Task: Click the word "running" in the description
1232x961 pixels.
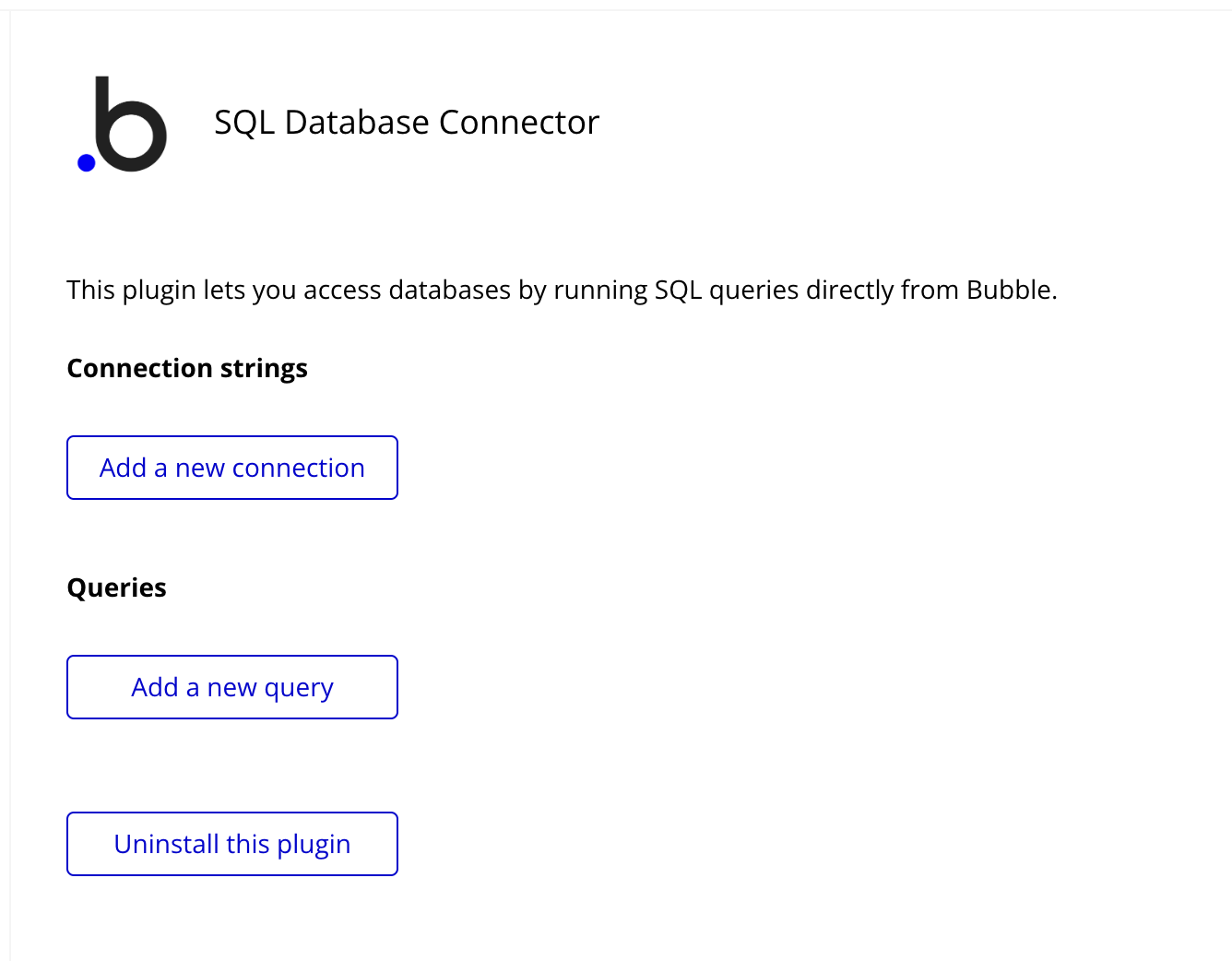Action: tap(600, 291)
